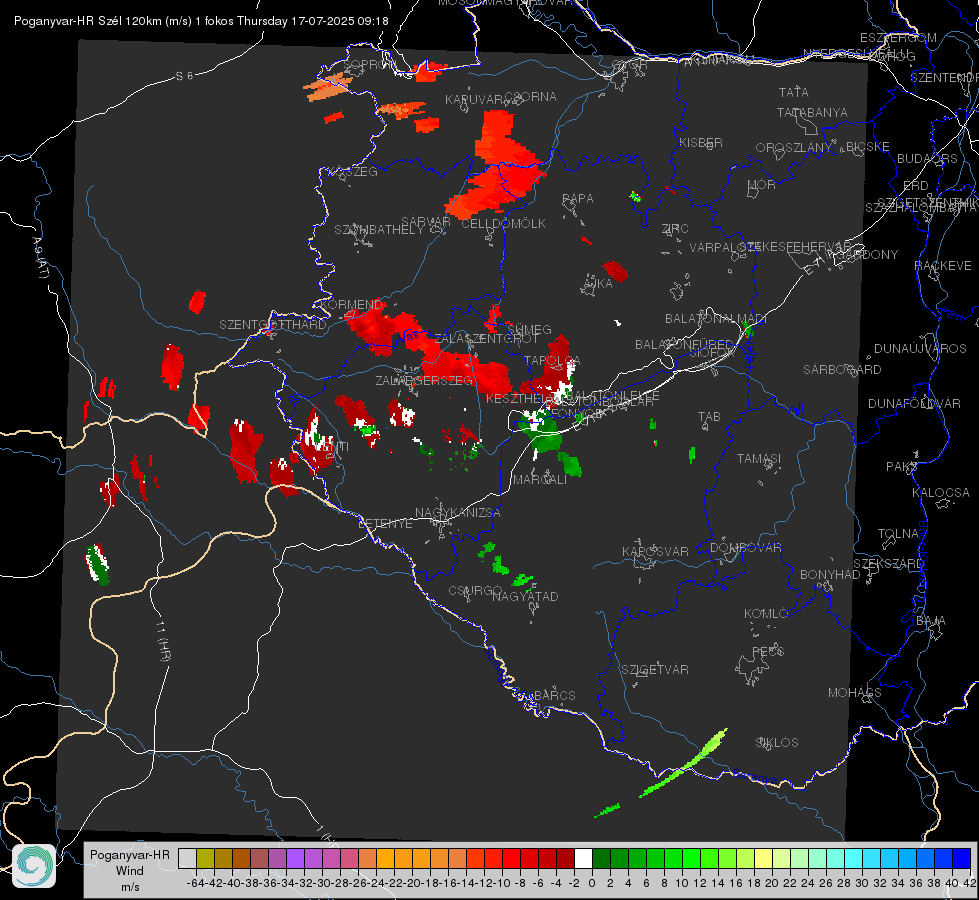979x900 pixels.
Task: Select the dark green swatch right of the white one
Action: pos(601,858)
